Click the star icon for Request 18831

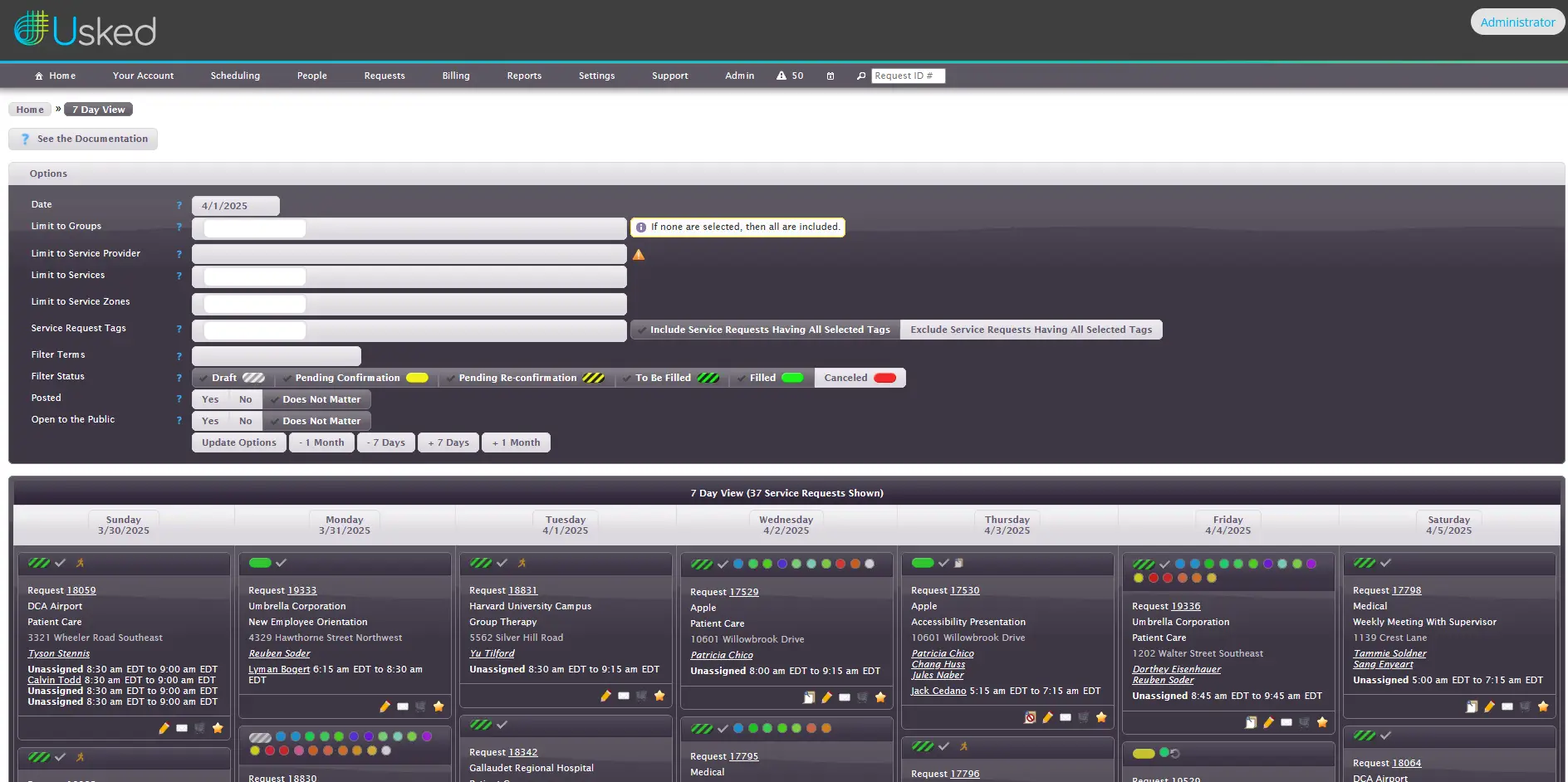point(659,696)
